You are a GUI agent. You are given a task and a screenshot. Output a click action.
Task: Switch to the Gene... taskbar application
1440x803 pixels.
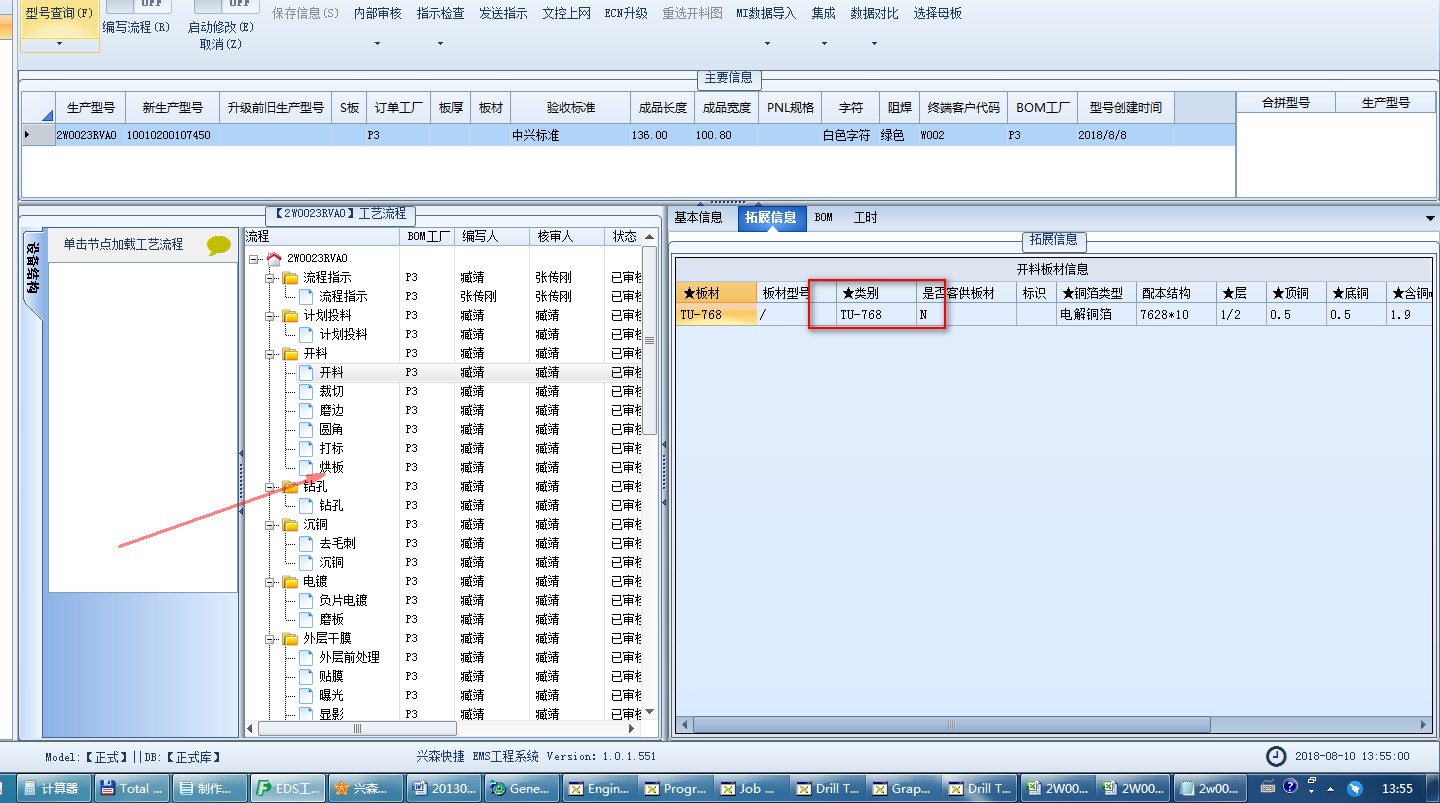click(x=523, y=788)
